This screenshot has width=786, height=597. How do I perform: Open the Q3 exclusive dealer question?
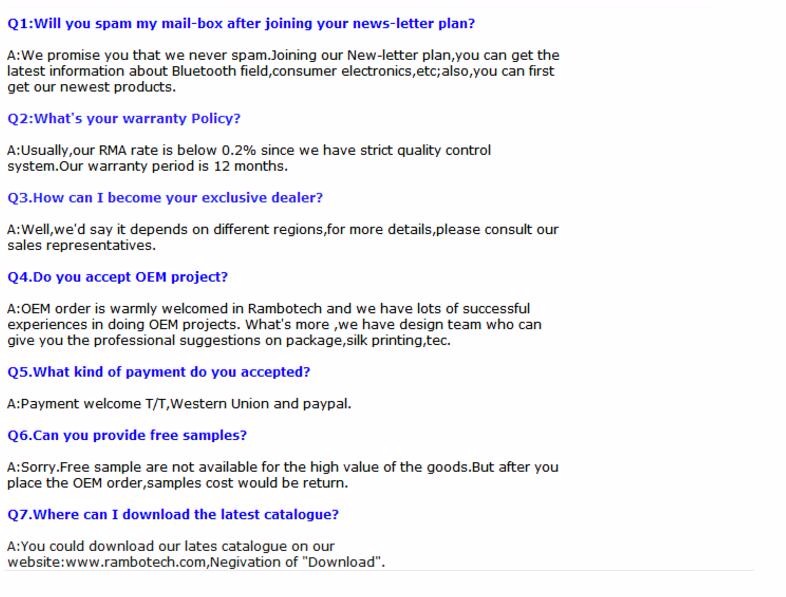coord(165,198)
